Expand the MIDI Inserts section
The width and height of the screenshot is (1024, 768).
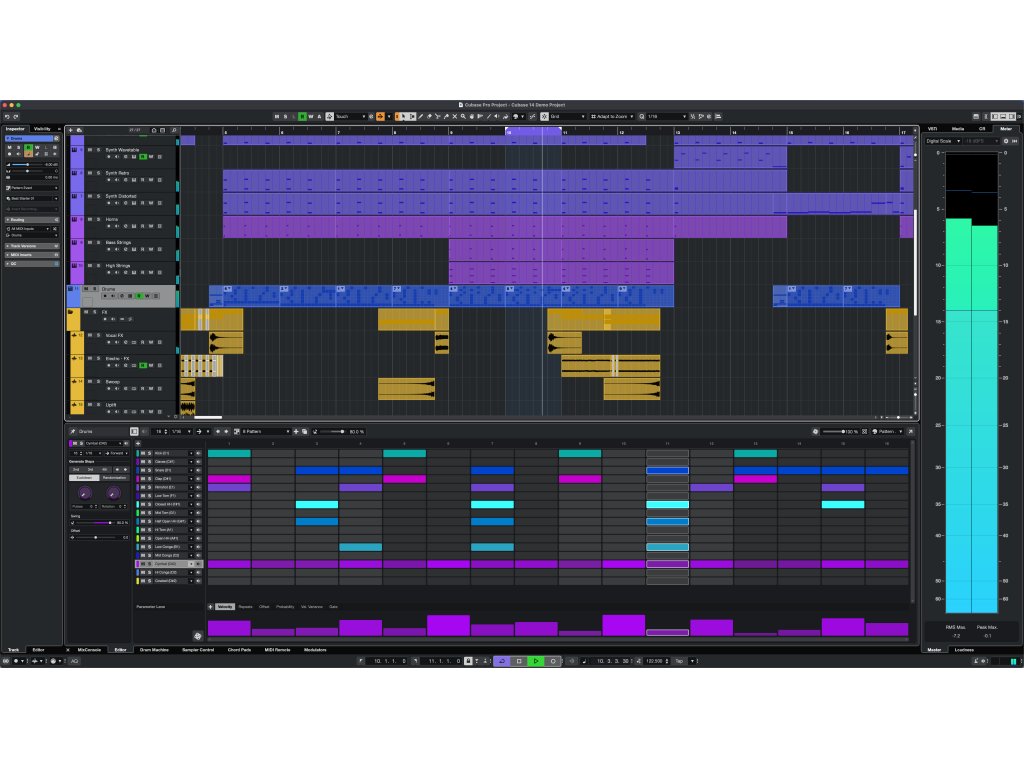(x=32, y=255)
